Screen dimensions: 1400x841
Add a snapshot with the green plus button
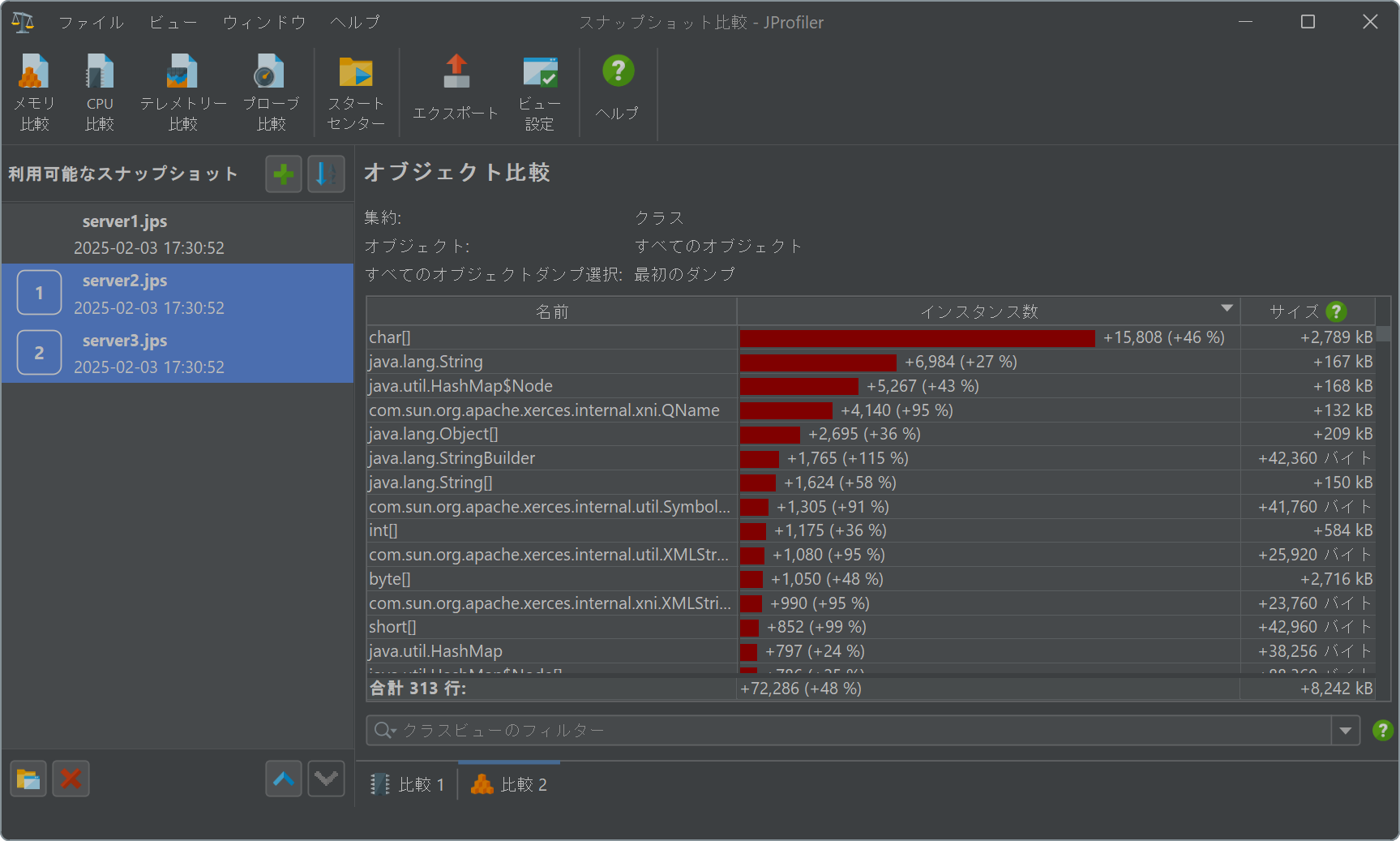pyautogui.click(x=284, y=174)
